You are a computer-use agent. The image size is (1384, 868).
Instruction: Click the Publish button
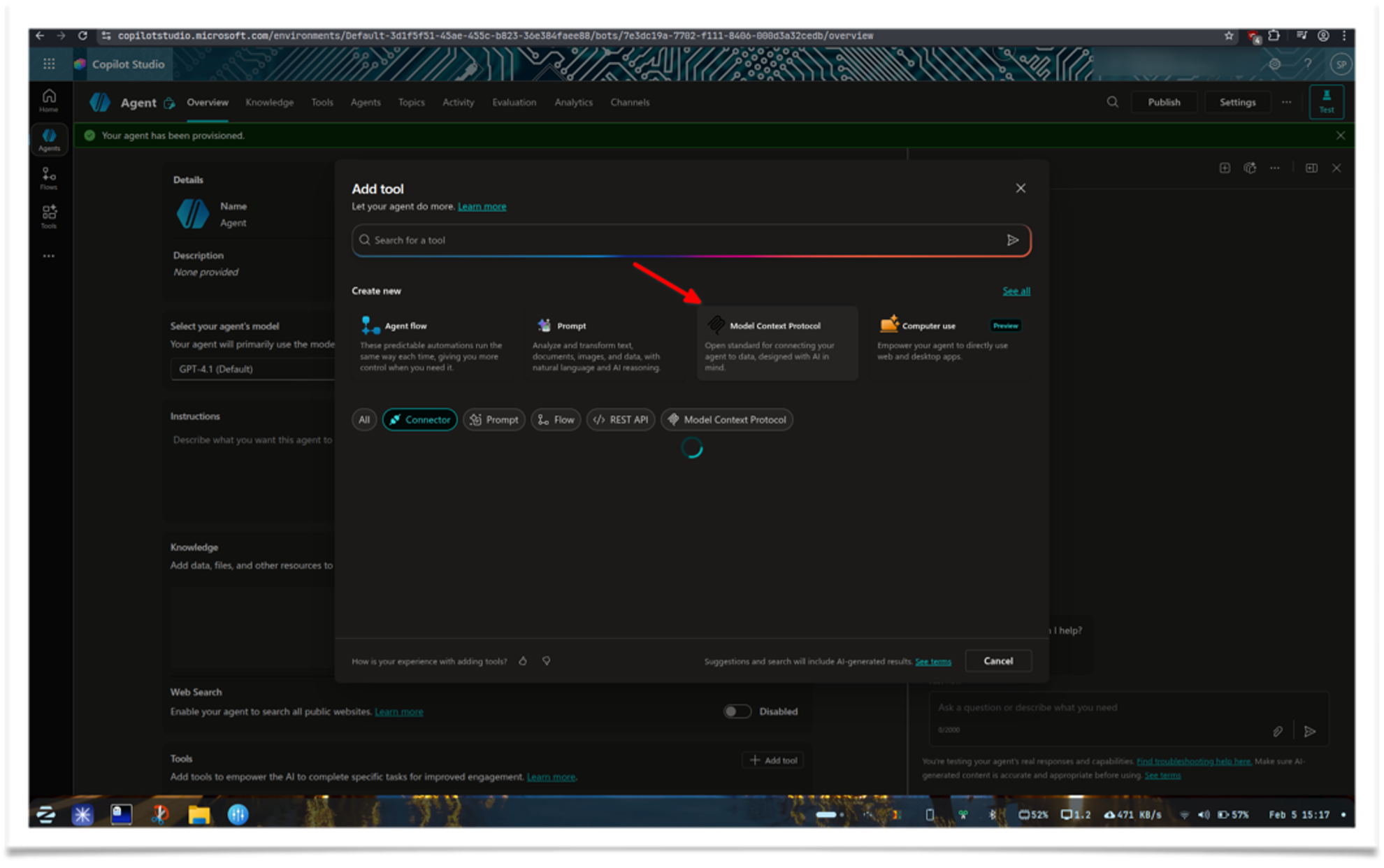[x=1163, y=102]
